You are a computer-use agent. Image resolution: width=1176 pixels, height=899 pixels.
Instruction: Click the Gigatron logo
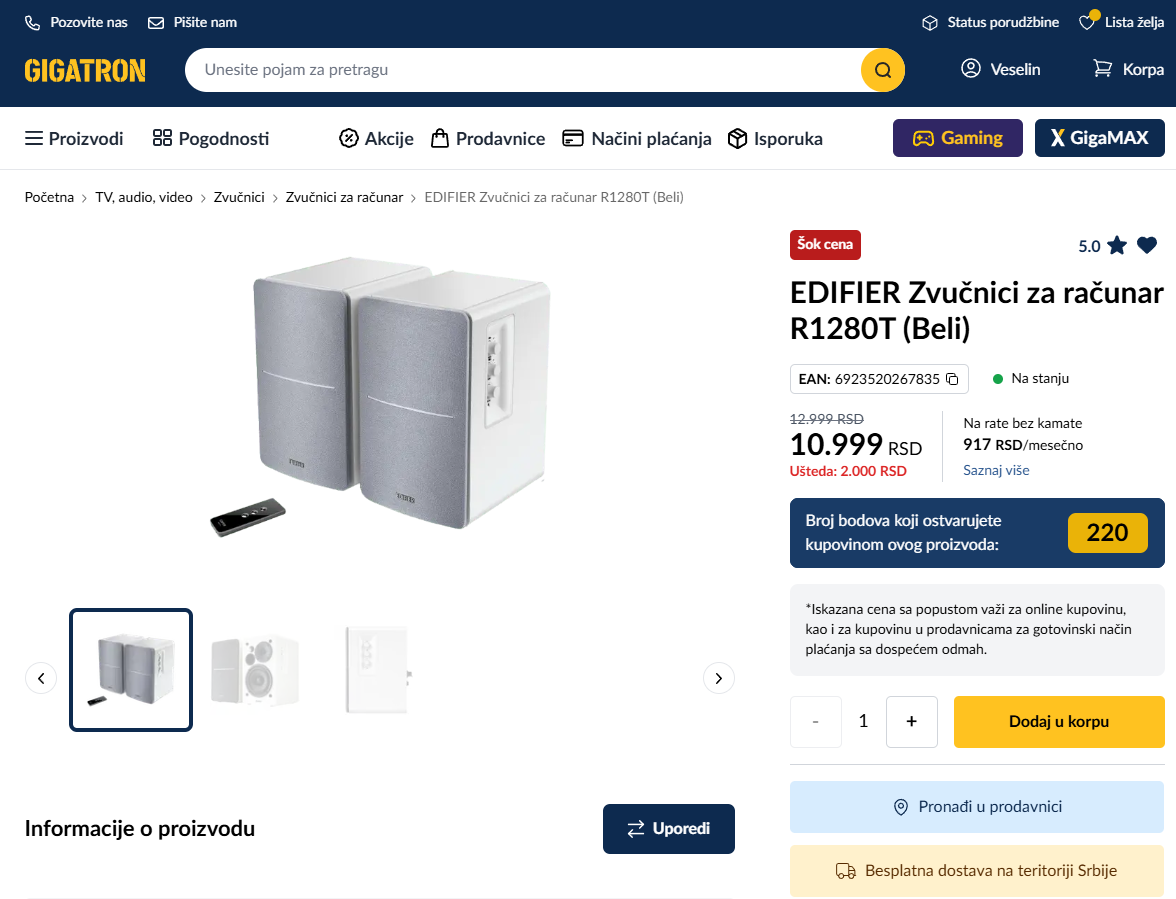pyautogui.click(x=85, y=70)
